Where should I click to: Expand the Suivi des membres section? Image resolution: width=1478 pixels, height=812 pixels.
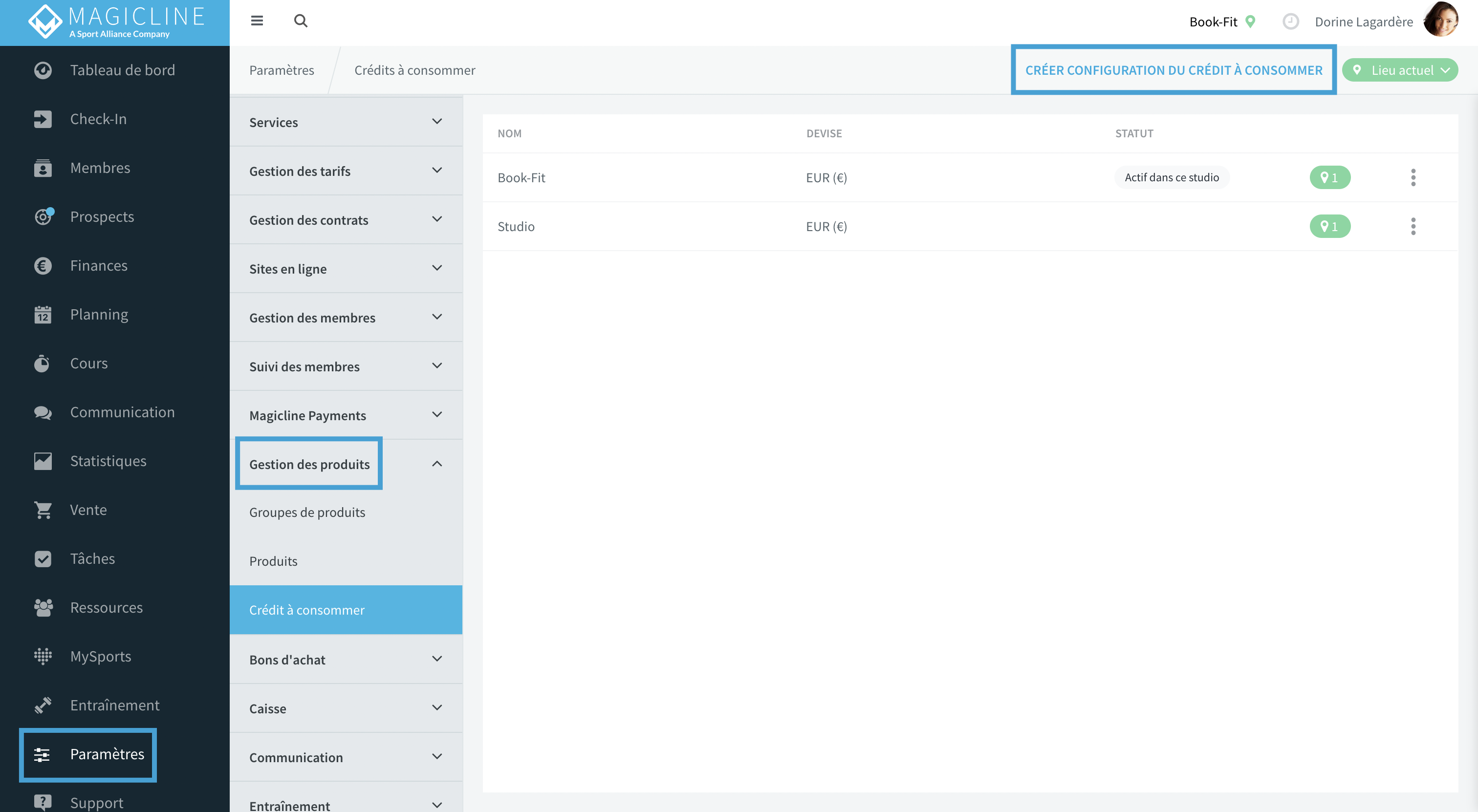346,366
